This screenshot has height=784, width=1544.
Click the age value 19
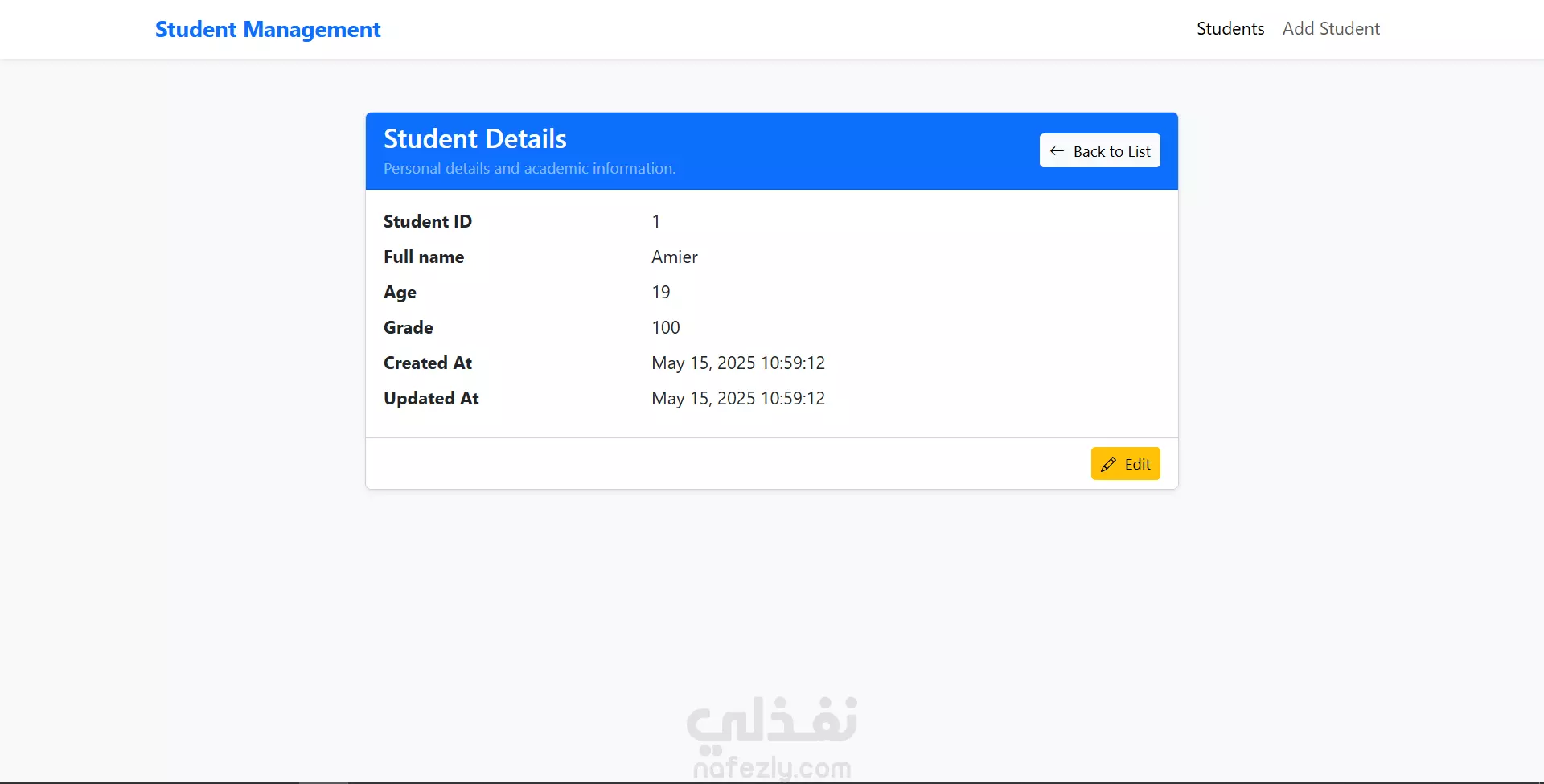[661, 292]
